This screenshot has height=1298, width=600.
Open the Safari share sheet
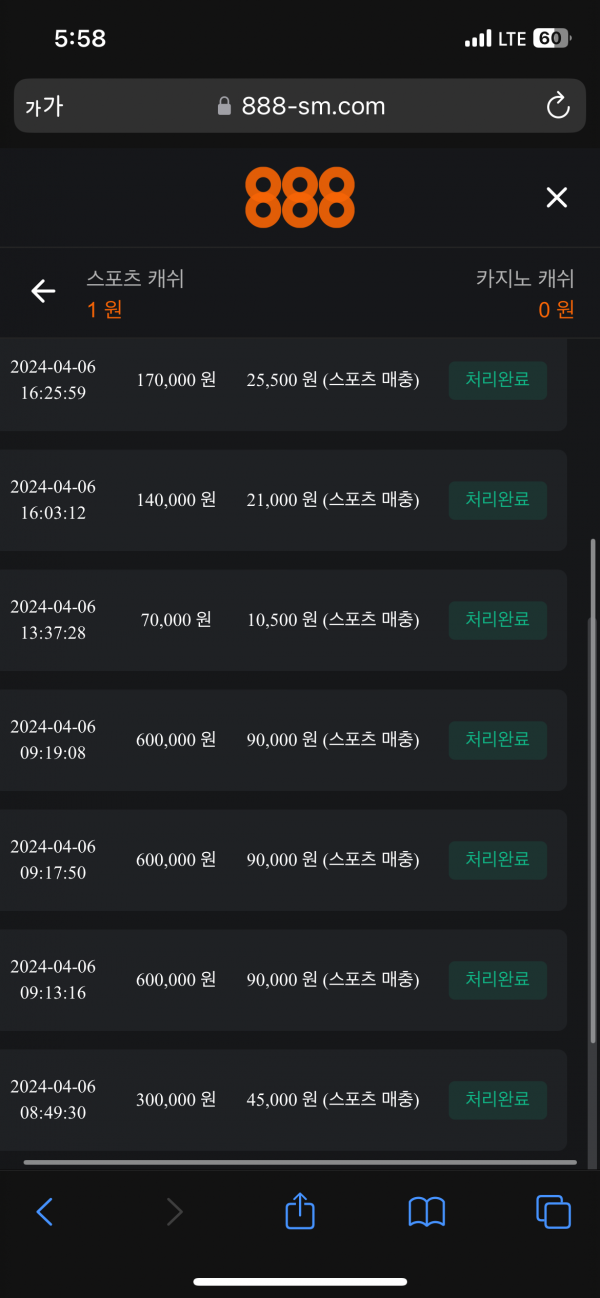coord(300,1211)
